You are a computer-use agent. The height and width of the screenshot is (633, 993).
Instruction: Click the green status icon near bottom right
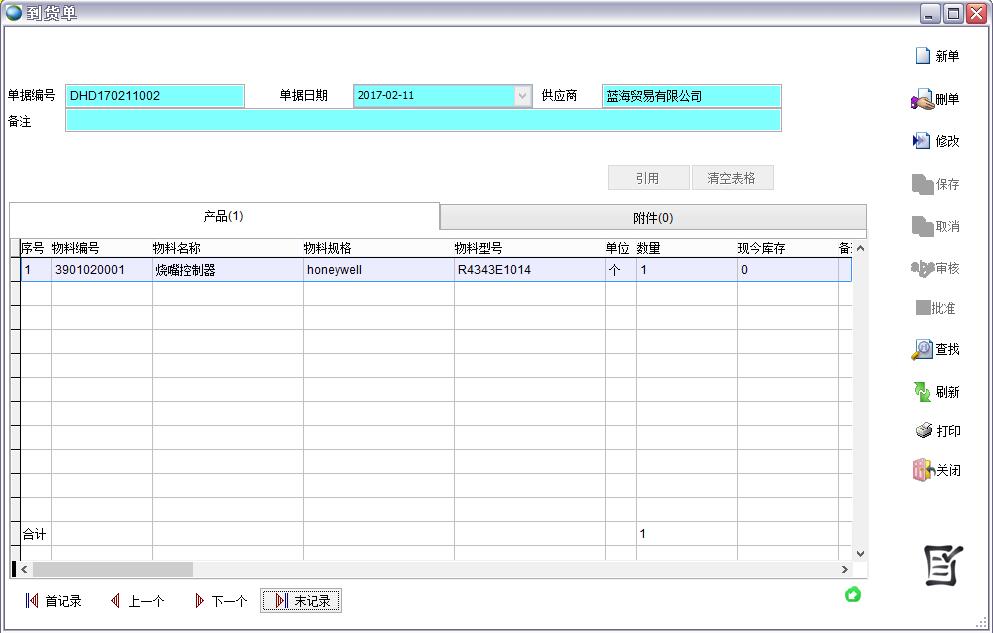[x=853, y=595]
